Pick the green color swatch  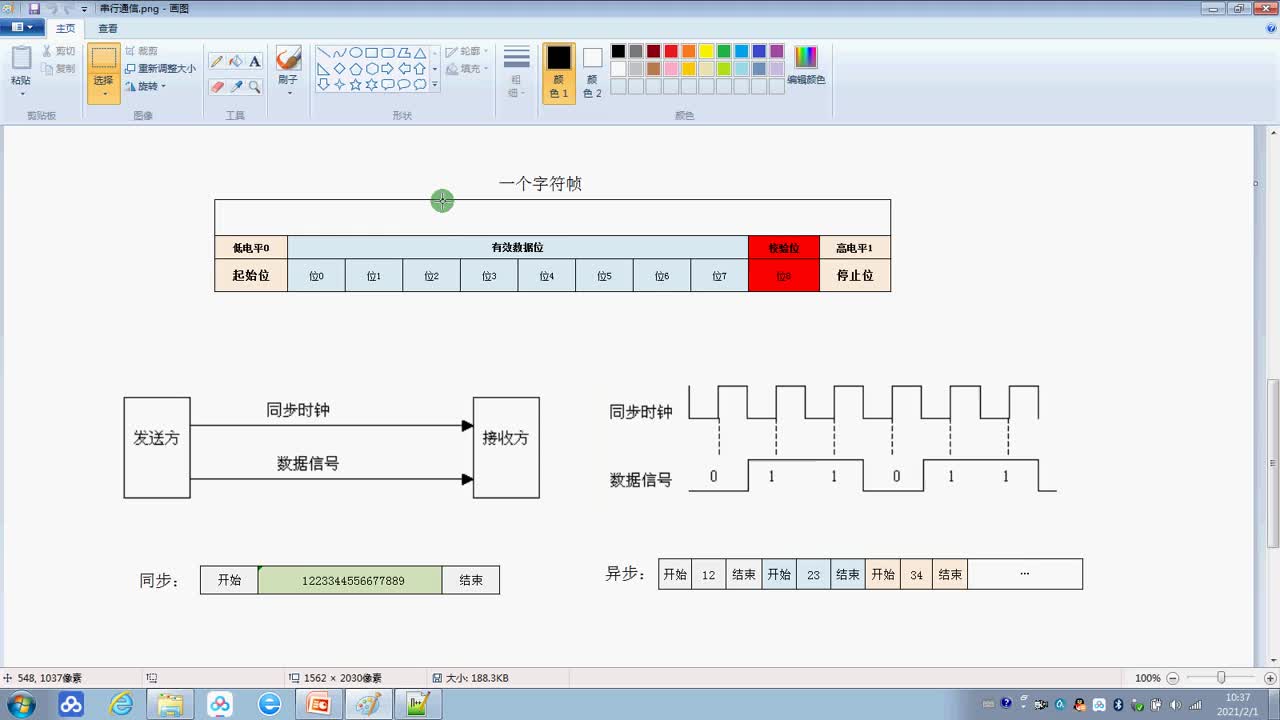(724, 51)
